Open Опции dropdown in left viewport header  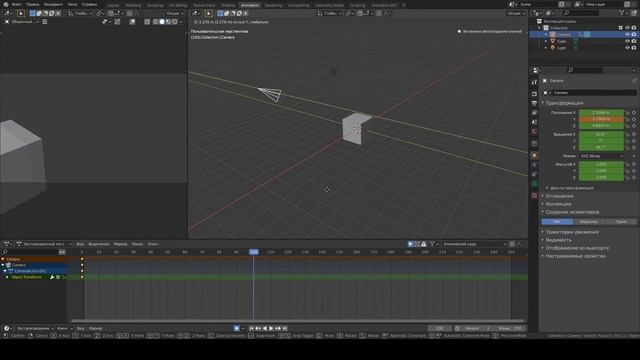(x=175, y=13)
